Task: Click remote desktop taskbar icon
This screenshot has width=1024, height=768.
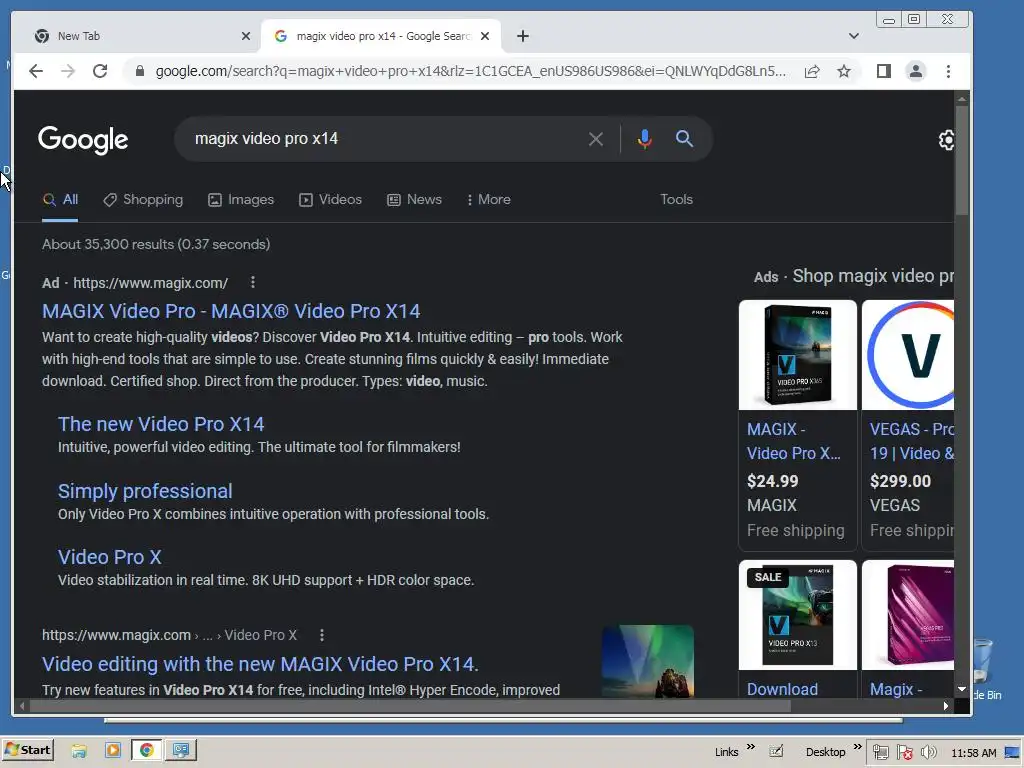Action: [x=181, y=750]
